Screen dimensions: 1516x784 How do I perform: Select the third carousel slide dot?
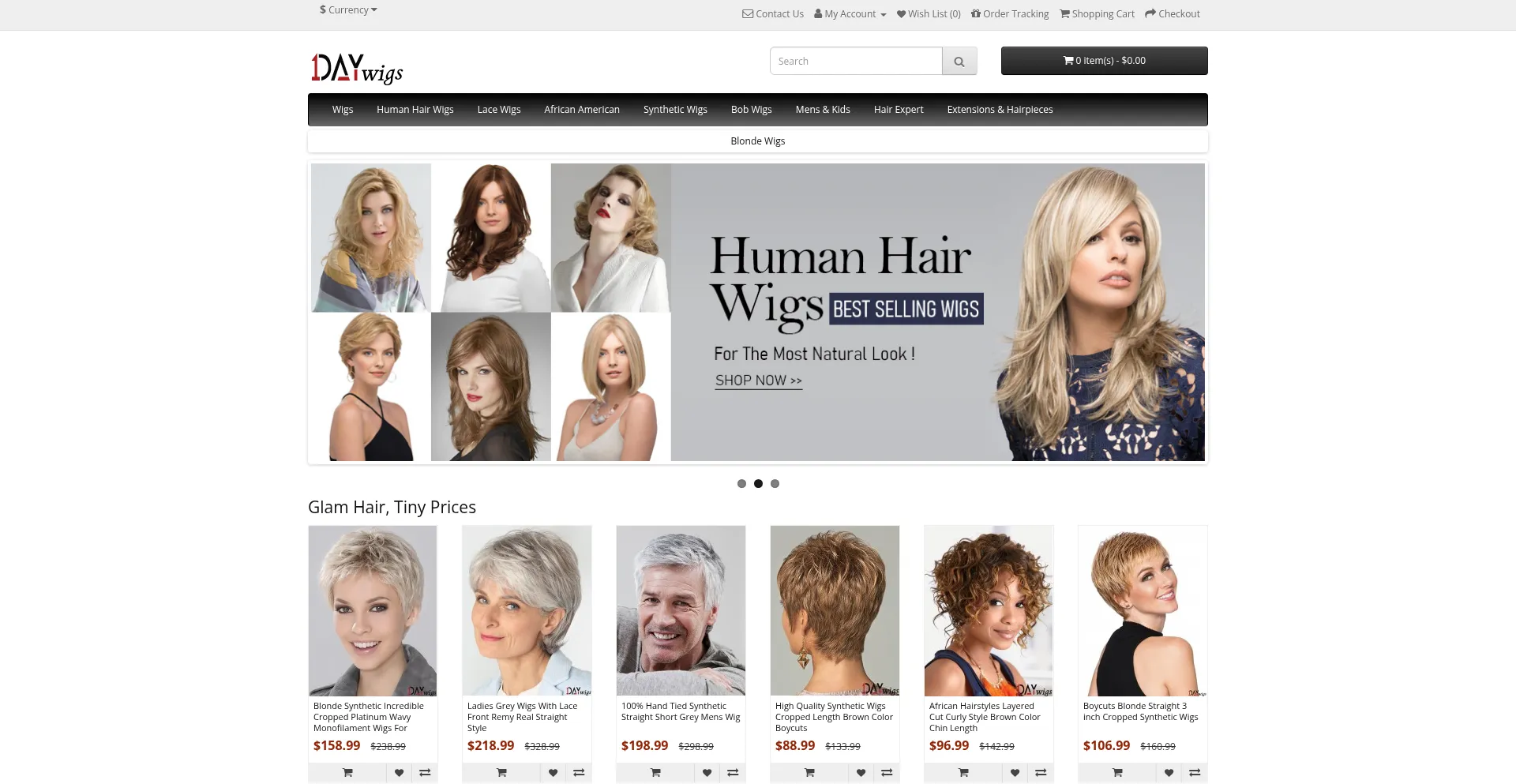click(775, 484)
